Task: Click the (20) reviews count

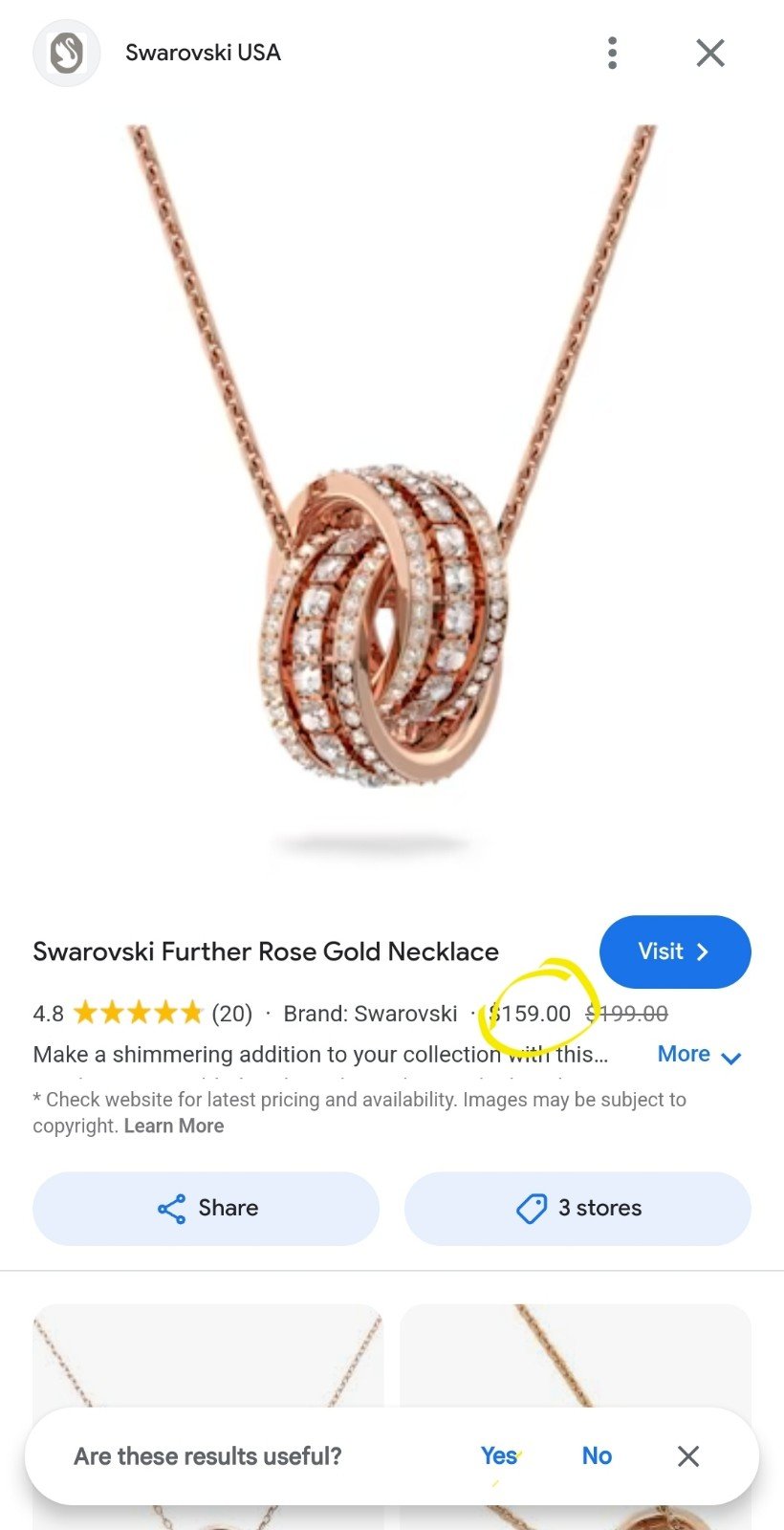Action: 232,1014
